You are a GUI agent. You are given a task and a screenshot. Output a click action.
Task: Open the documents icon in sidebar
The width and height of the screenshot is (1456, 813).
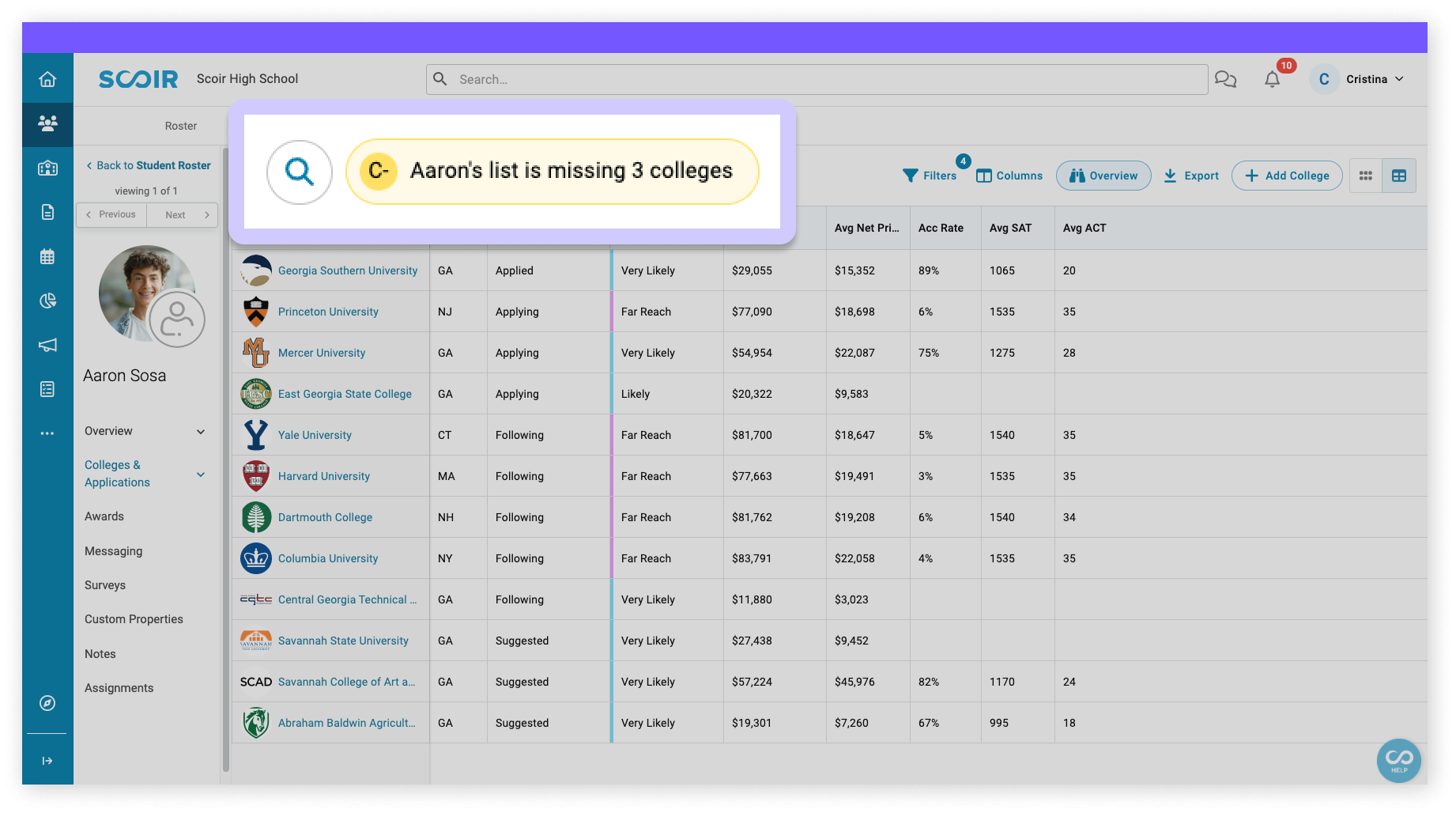(47, 212)
